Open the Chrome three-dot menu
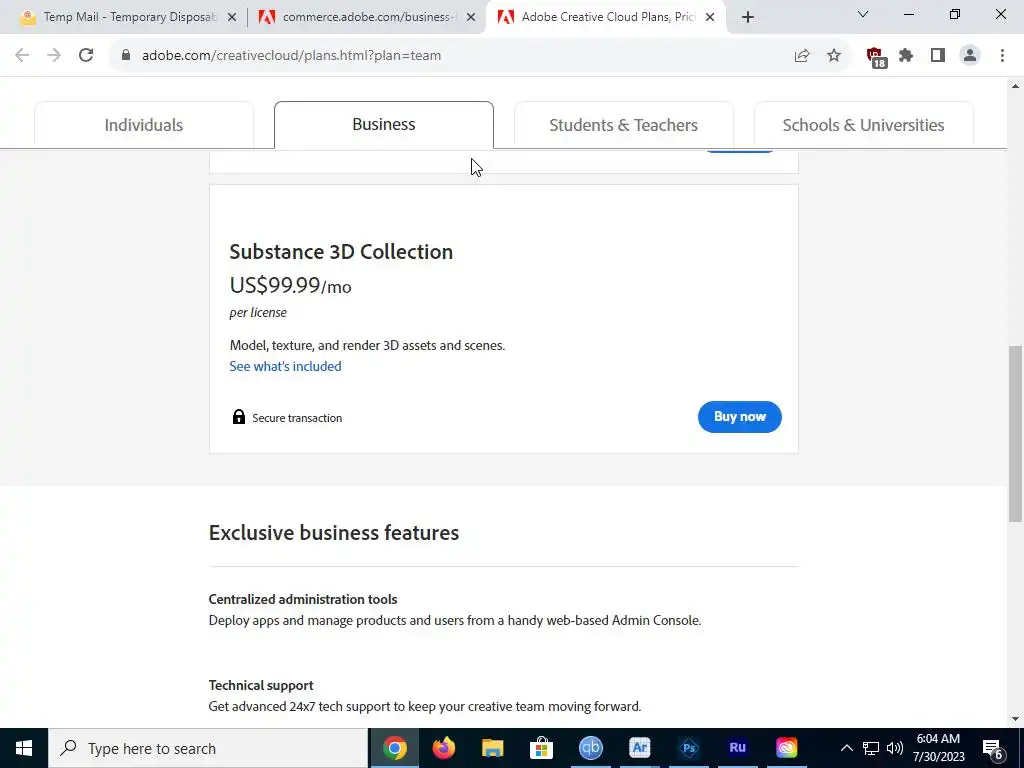The height and width of the screenshot is (768, 1024). 1002,56
